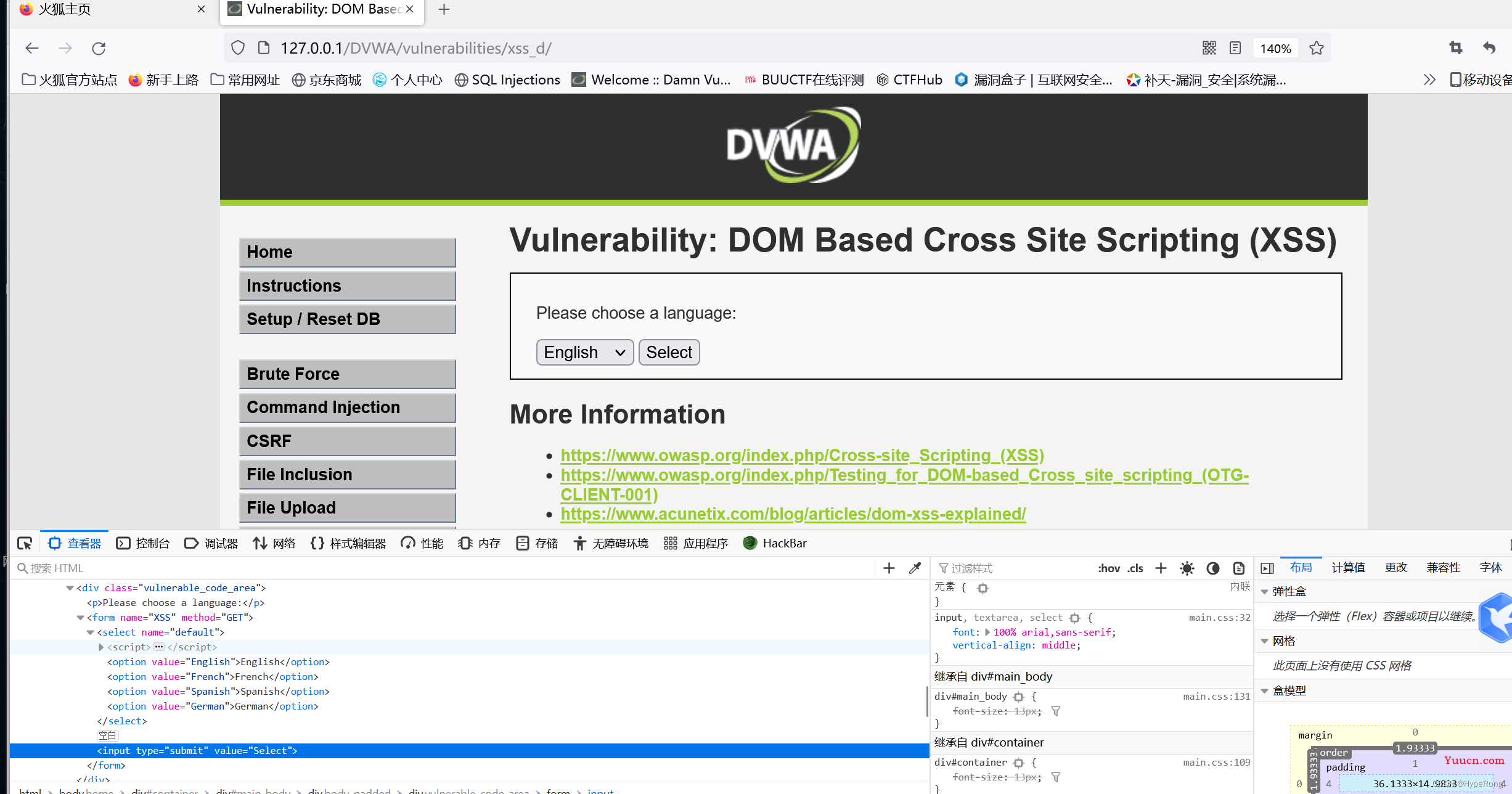Toggle dark color scheme simulation
1512x794 pixels.
[x=1212, y=568]
